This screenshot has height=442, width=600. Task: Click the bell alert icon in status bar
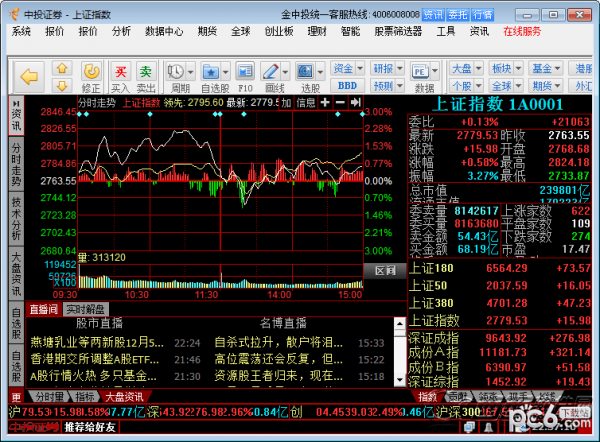[x=489, y=427]
